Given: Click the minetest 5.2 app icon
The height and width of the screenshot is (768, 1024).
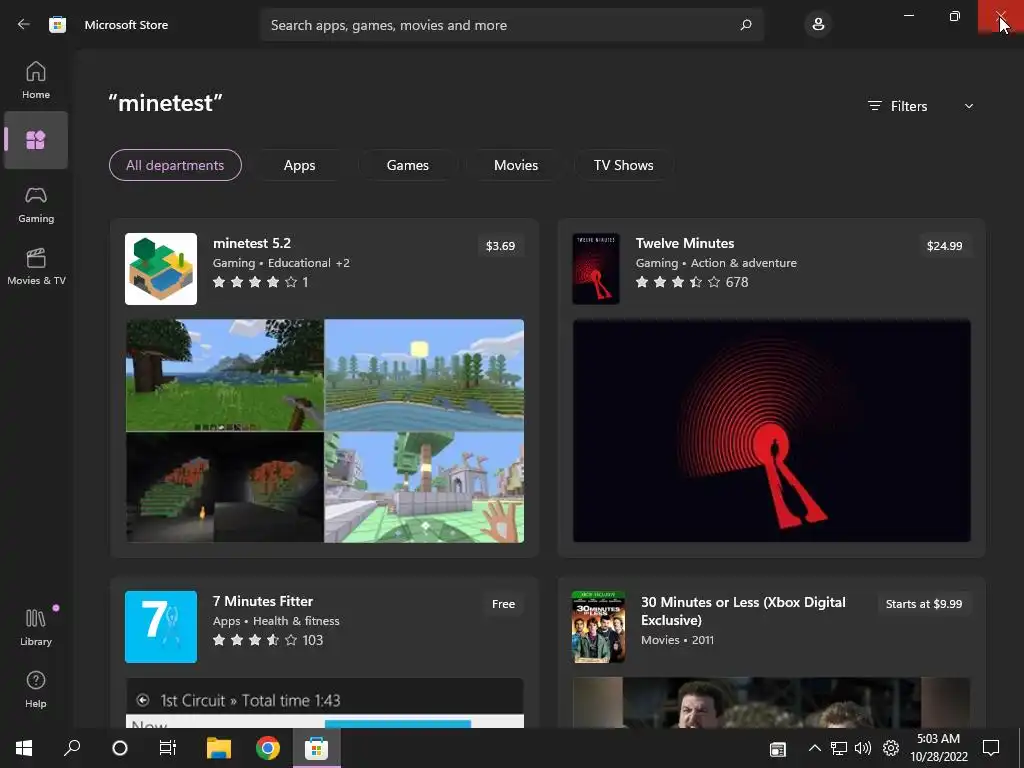Looking at the screenshot, I should tap(161, 268).
